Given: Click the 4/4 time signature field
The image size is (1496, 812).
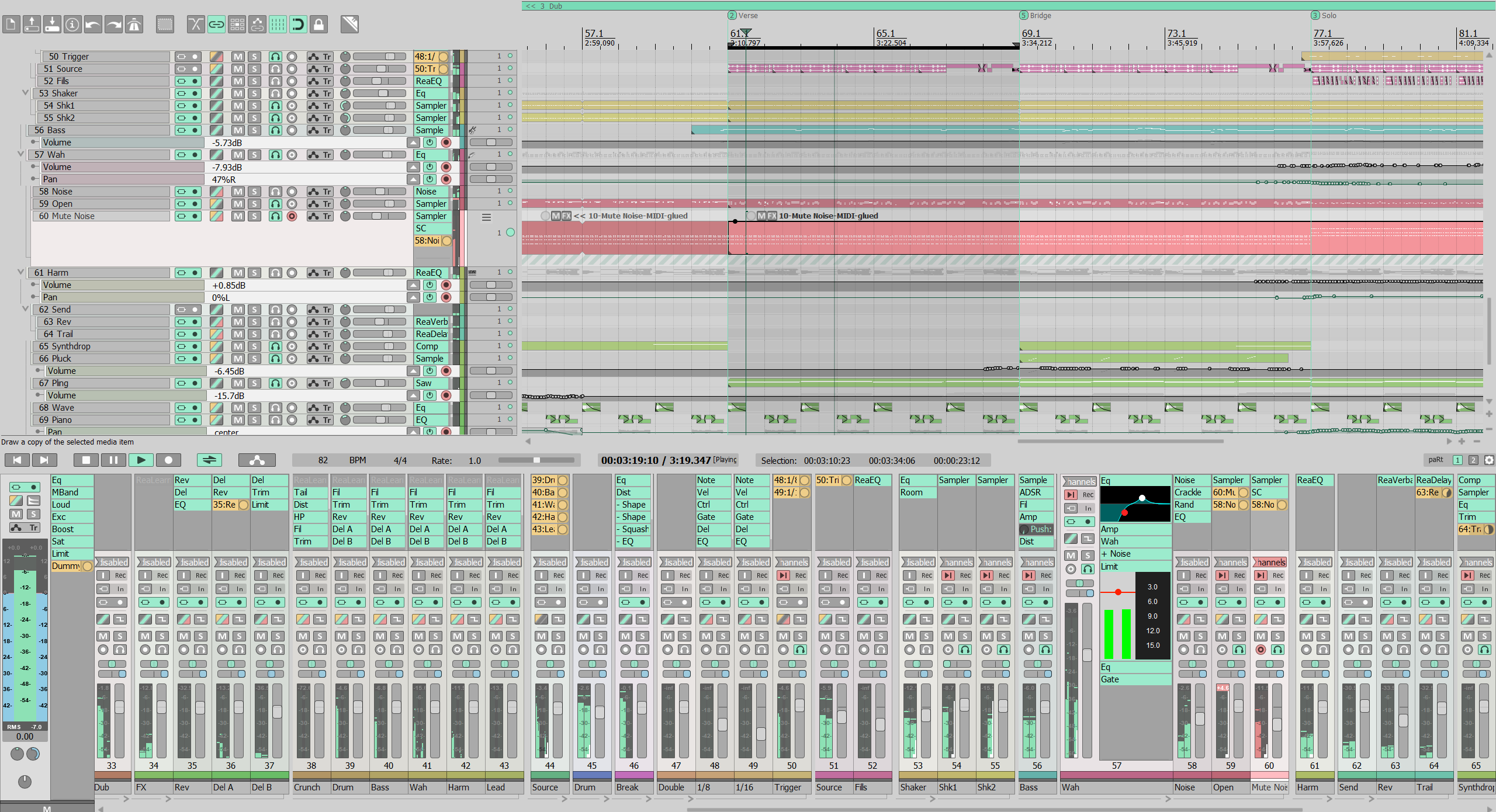Looking at the screenshot, I should pyautogui.click(x=400, y=460).
